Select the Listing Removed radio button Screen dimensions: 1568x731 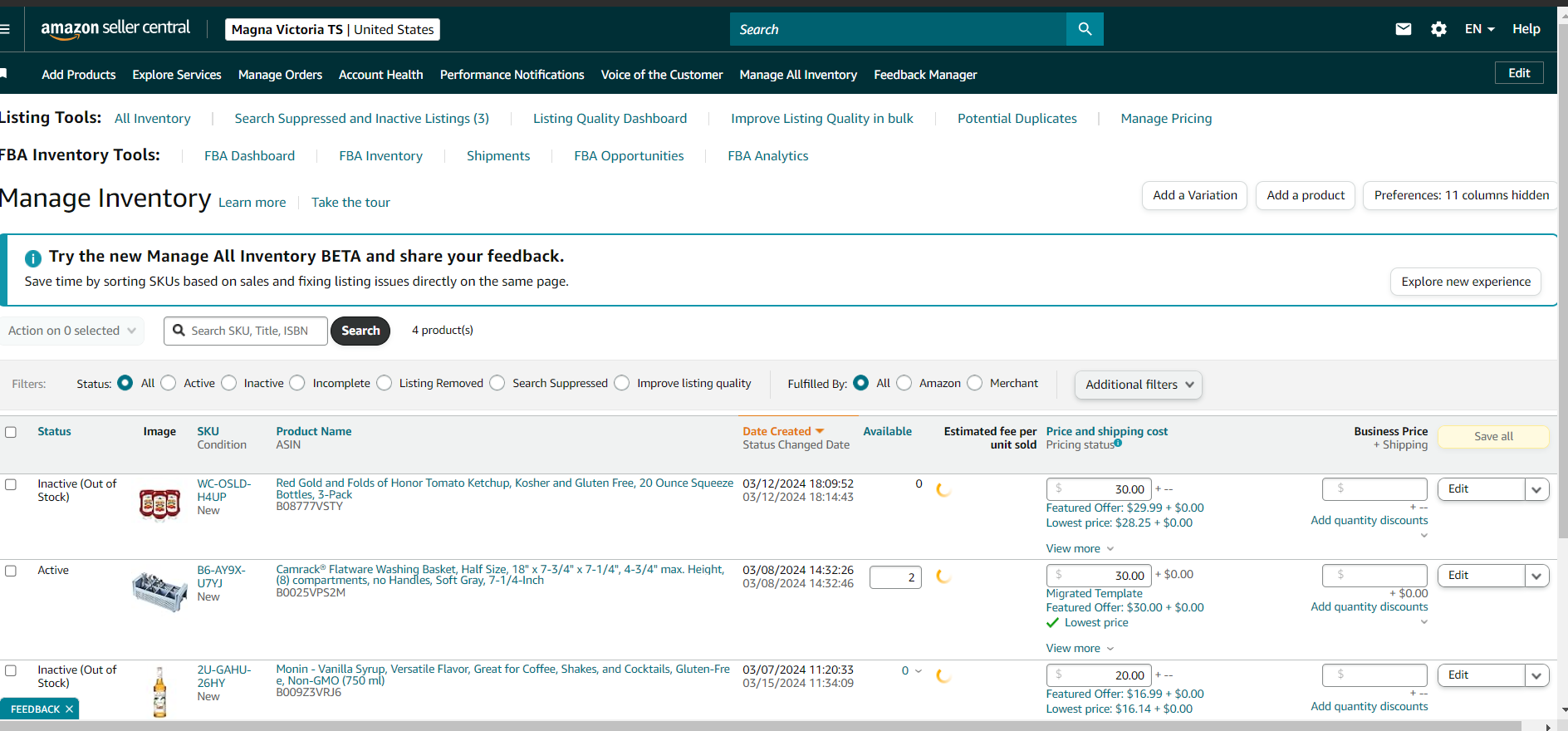[385, 383]
